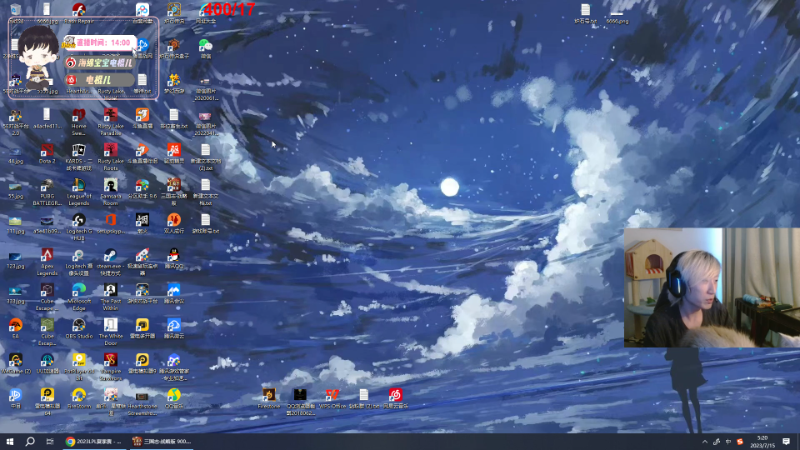Viewport: 800px width, 450px height.
Task: Open Logitech G HUB shortcut
Action: 79,220
